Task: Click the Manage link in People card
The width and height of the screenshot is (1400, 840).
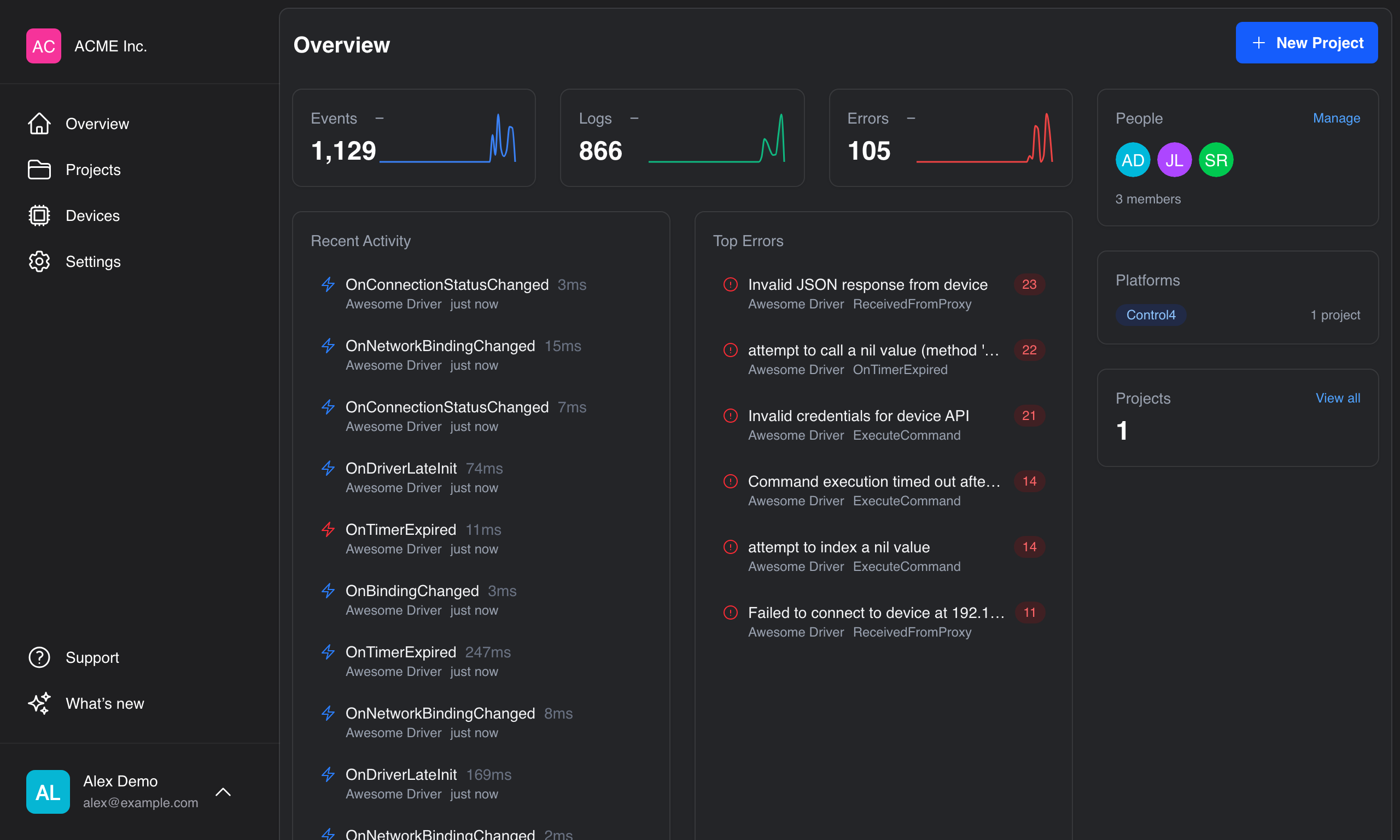Action: (x=1336, y=118)
